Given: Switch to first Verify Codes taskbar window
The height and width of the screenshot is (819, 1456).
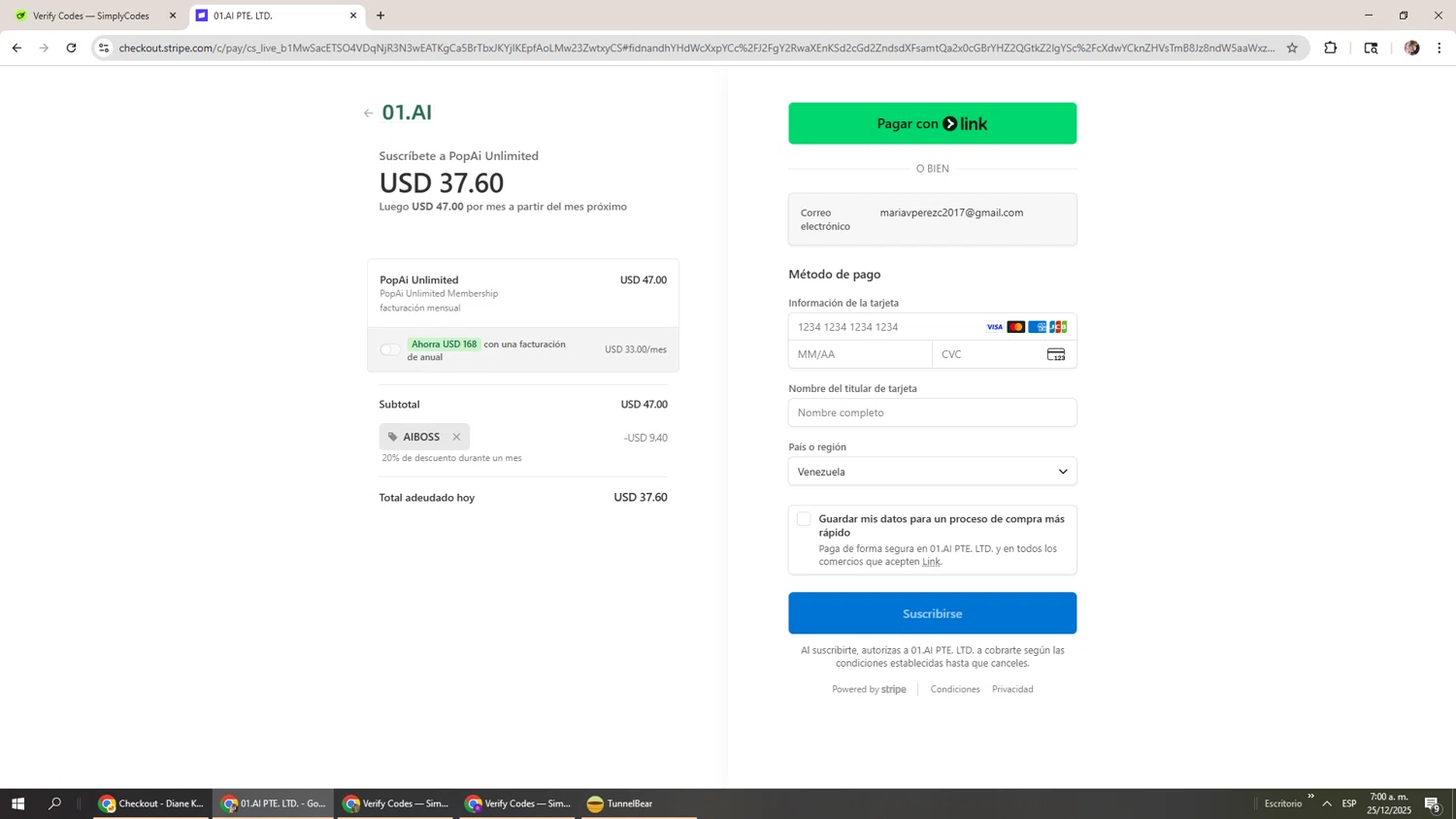Looking at the screenshot, I should (x=396, y=803).
